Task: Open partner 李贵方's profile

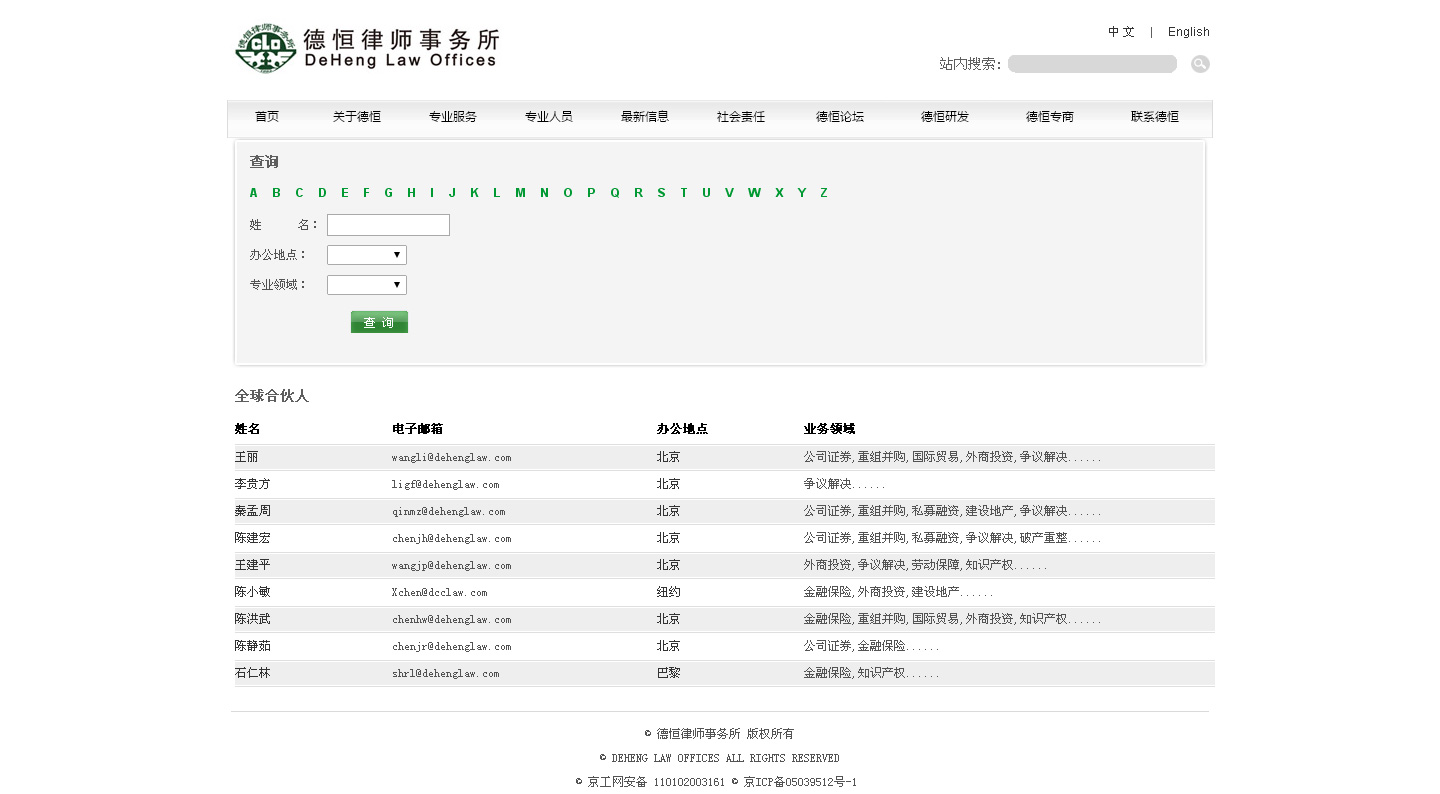Action: click(x=252, y=484)
